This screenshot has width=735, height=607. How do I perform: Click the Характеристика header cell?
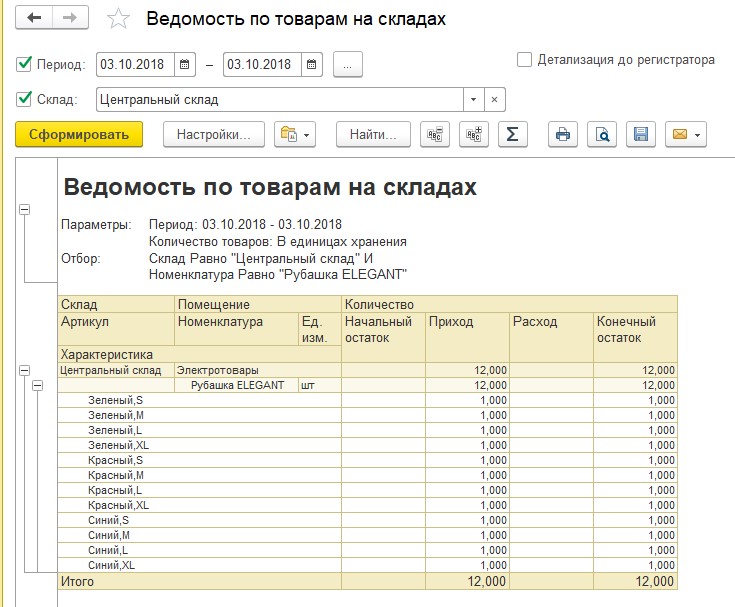pyautogui.click(x=199, y=354)
